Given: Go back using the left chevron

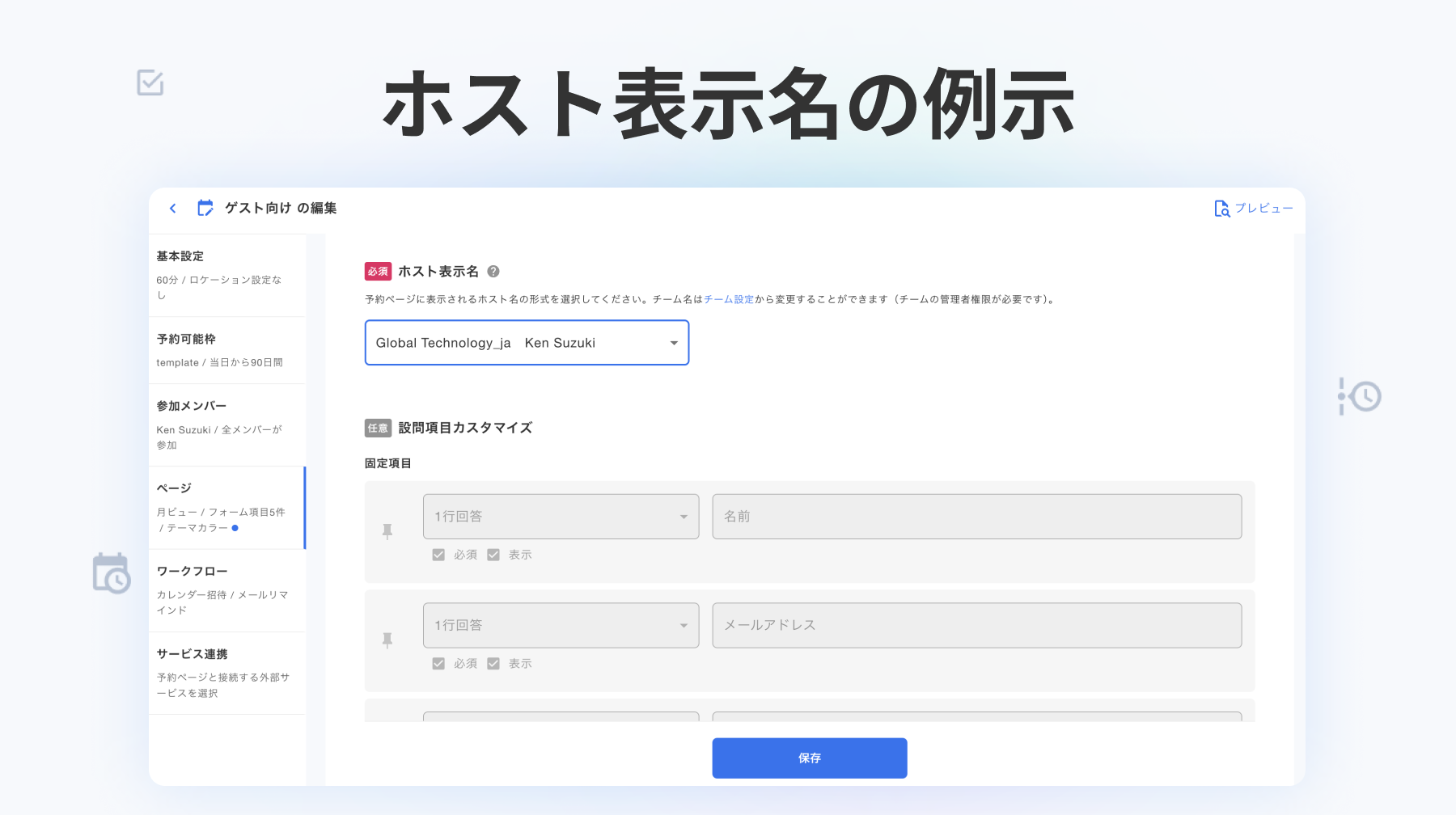Looking at the screenshot, I should tap(172, 209).
